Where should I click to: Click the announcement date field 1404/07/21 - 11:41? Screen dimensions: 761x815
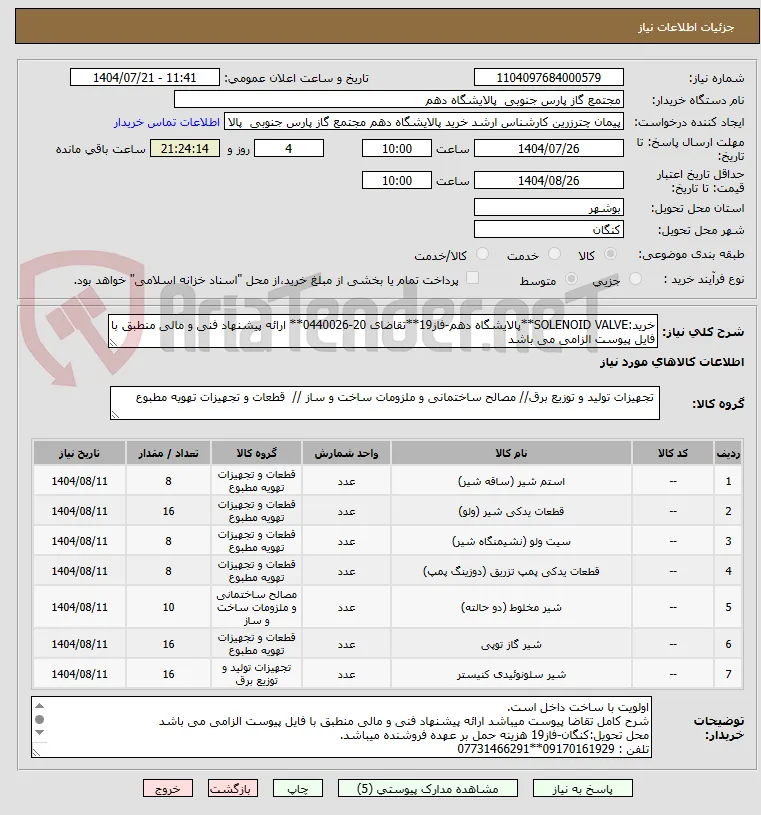click(145, 77)
